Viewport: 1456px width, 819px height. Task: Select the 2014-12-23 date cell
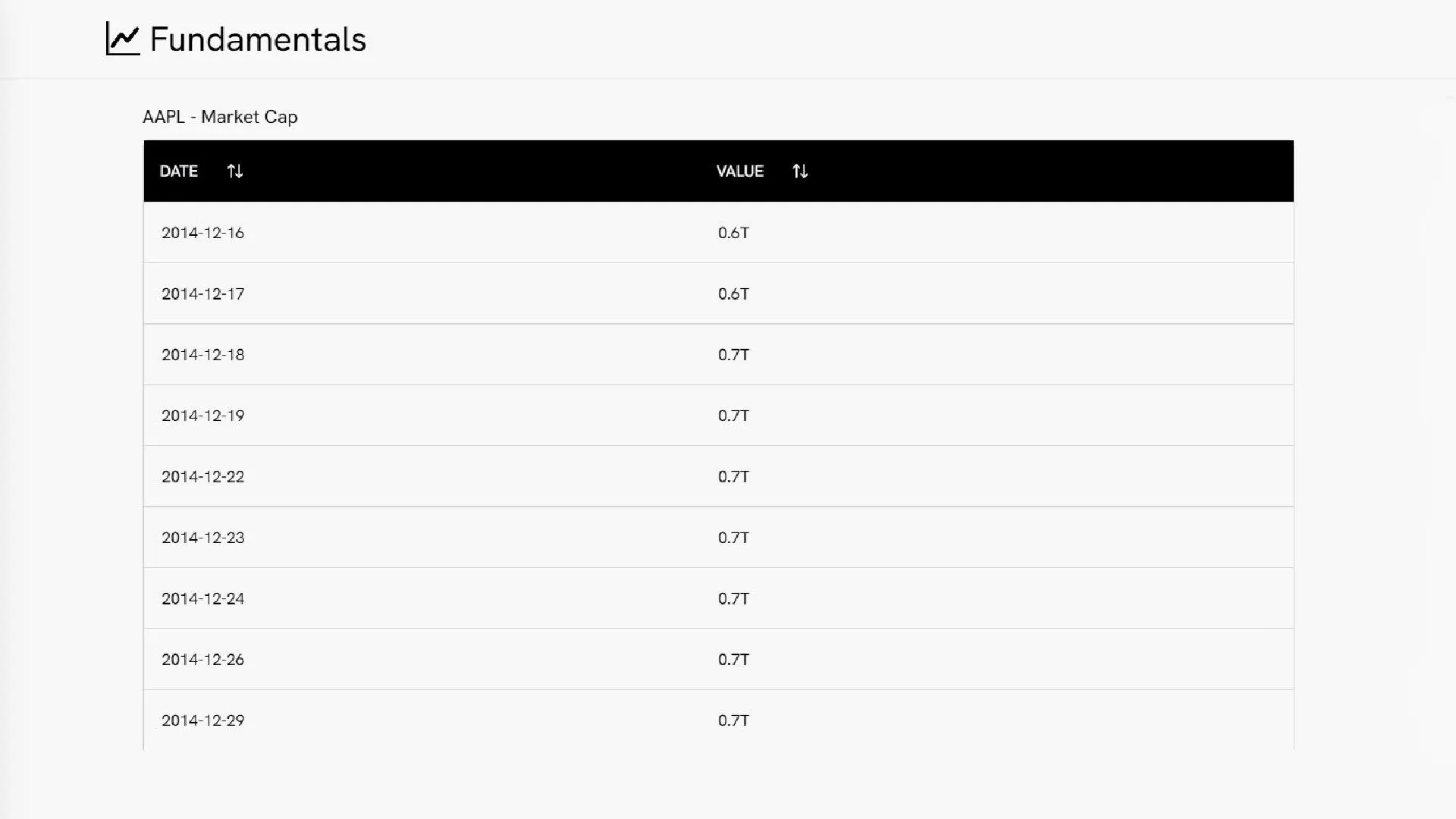point(202,538)
